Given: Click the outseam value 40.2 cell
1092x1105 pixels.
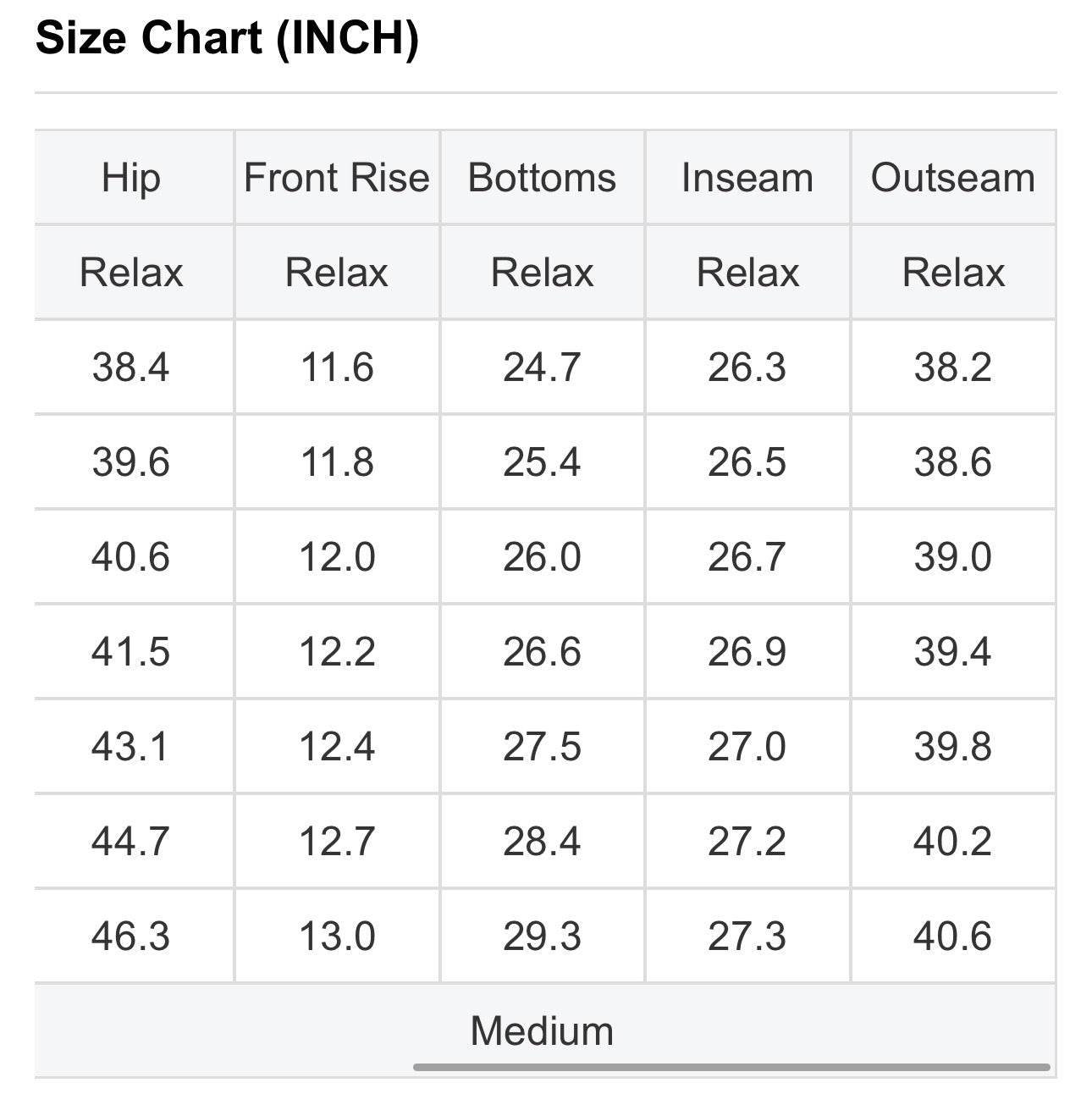Looking at the screenshot, I should point(953,842).
